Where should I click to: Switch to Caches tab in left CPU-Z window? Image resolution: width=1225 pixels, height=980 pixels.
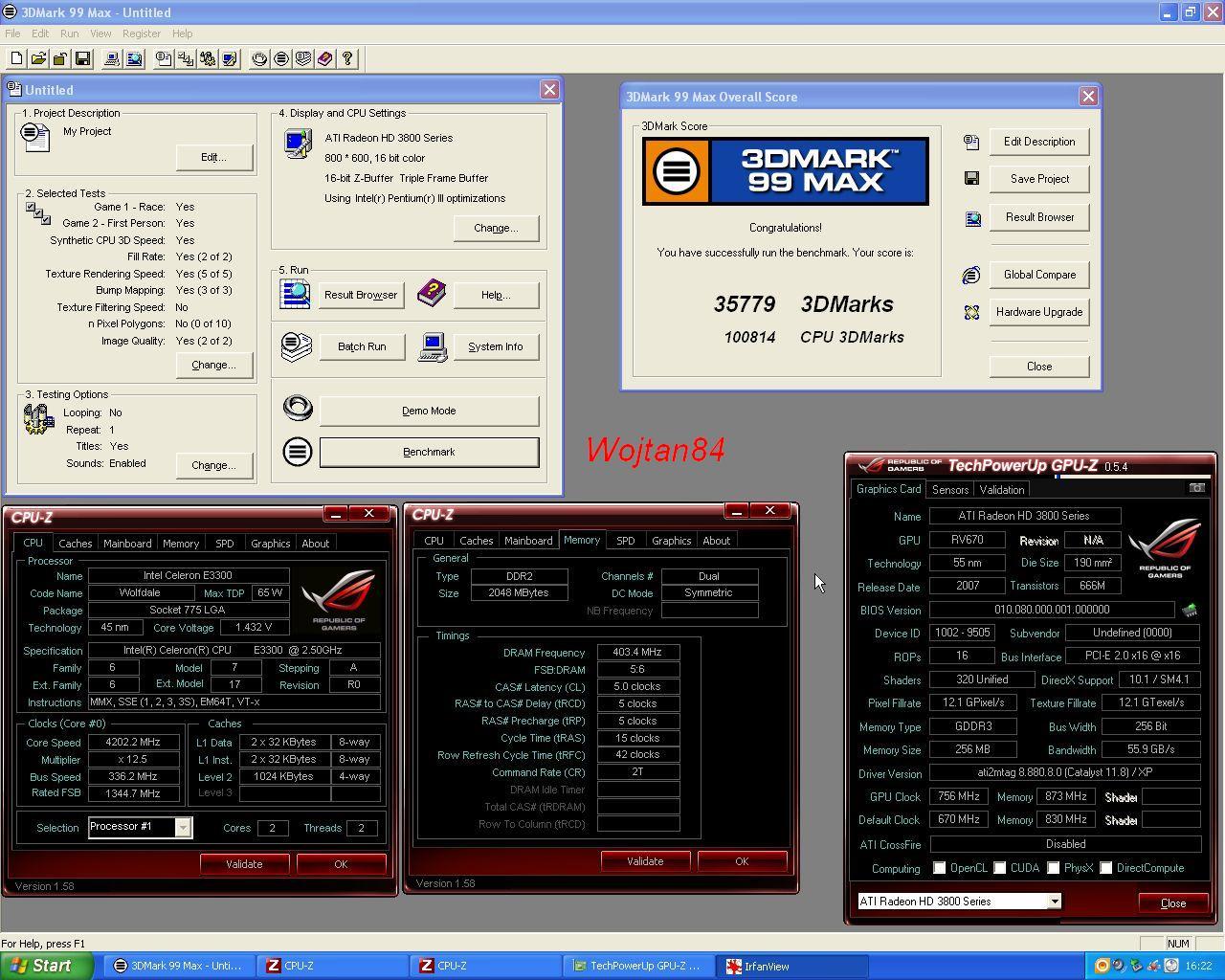point(76,544)
